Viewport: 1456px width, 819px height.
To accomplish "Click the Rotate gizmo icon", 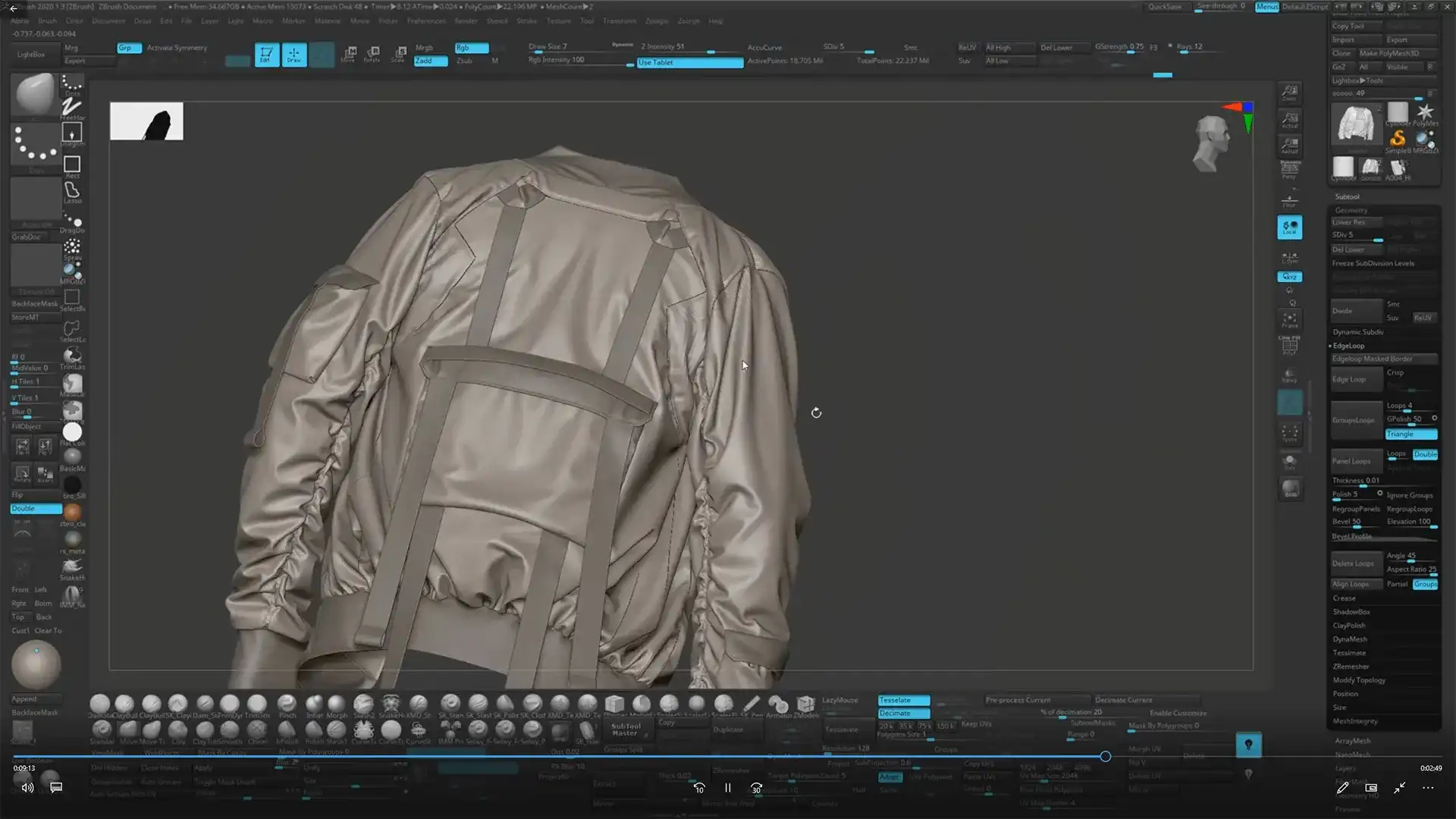I will point(372,54).
